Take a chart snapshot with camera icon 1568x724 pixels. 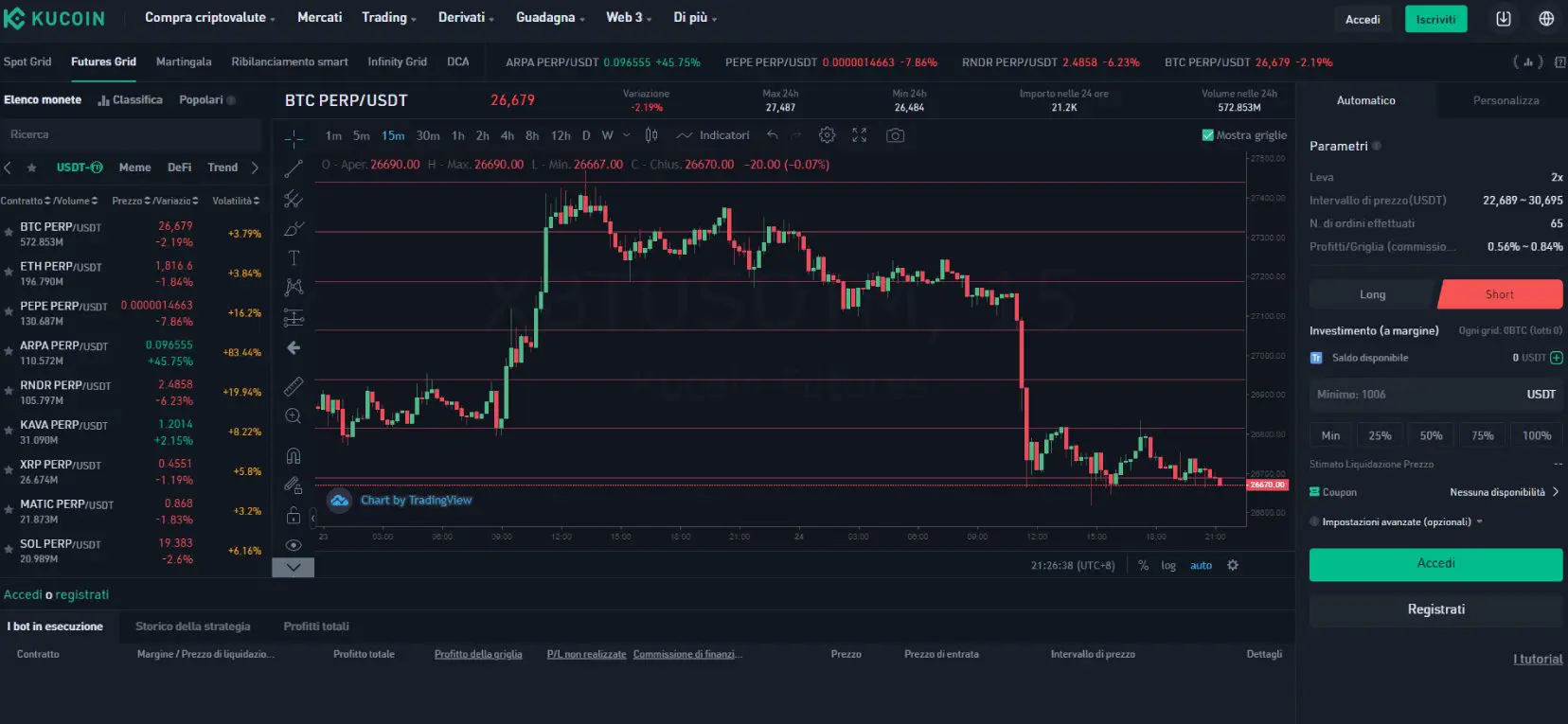click(x=895, y=135)
